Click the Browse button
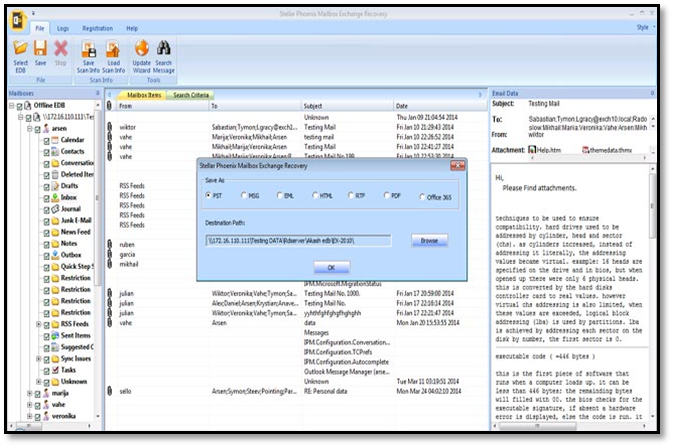Image resolution: width=673 pixels, height=447 pixels. [x=429, y=240]
